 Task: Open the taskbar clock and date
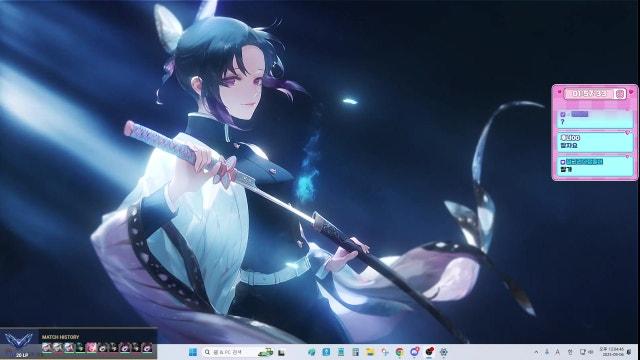click(612, 351)
